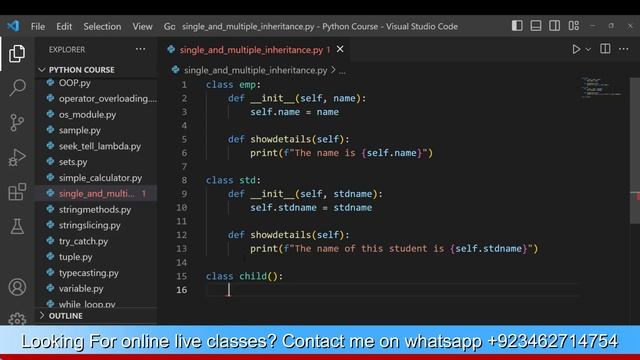Toggle the bottom panel
Screen dimensions: 640x360
tap(536, 26)
